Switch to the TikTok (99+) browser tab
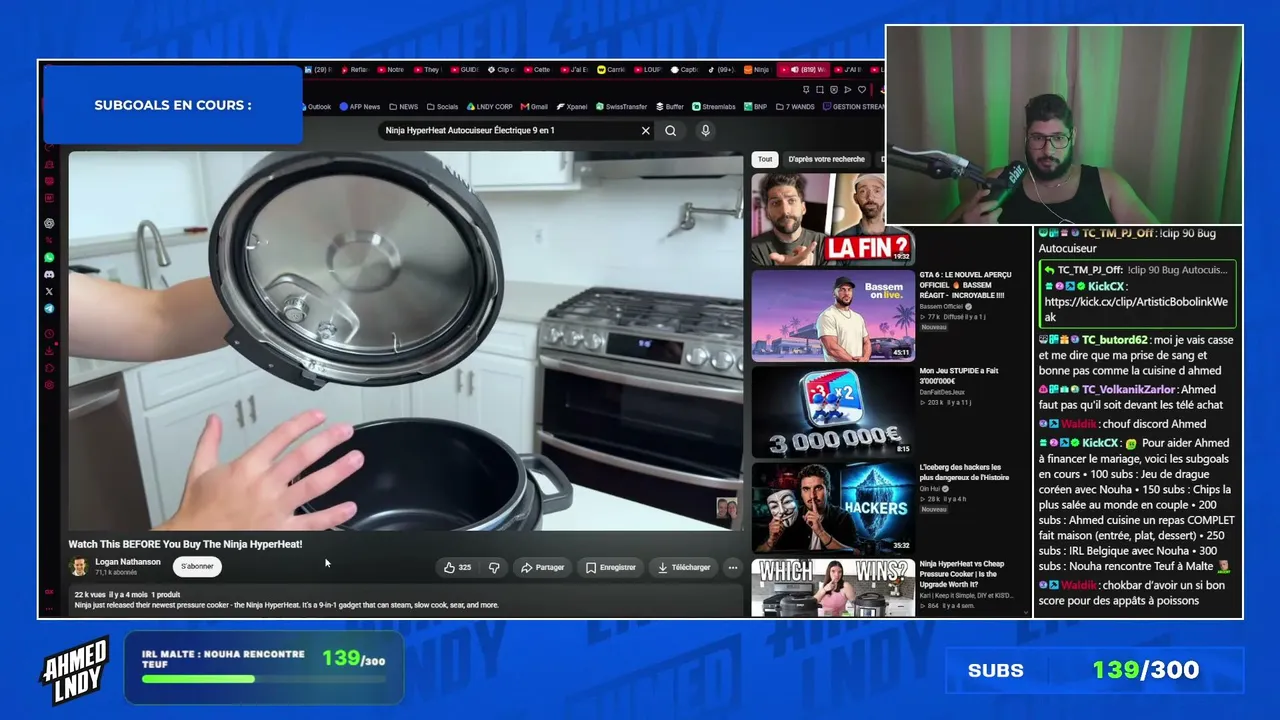The image size is (1280, 720). (x=721, y=70)
